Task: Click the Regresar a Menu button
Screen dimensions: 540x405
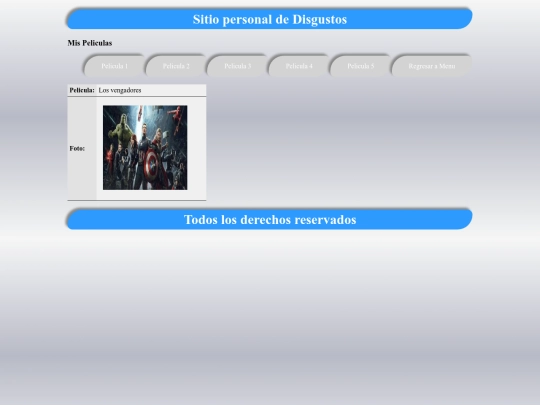Action: 432,66
